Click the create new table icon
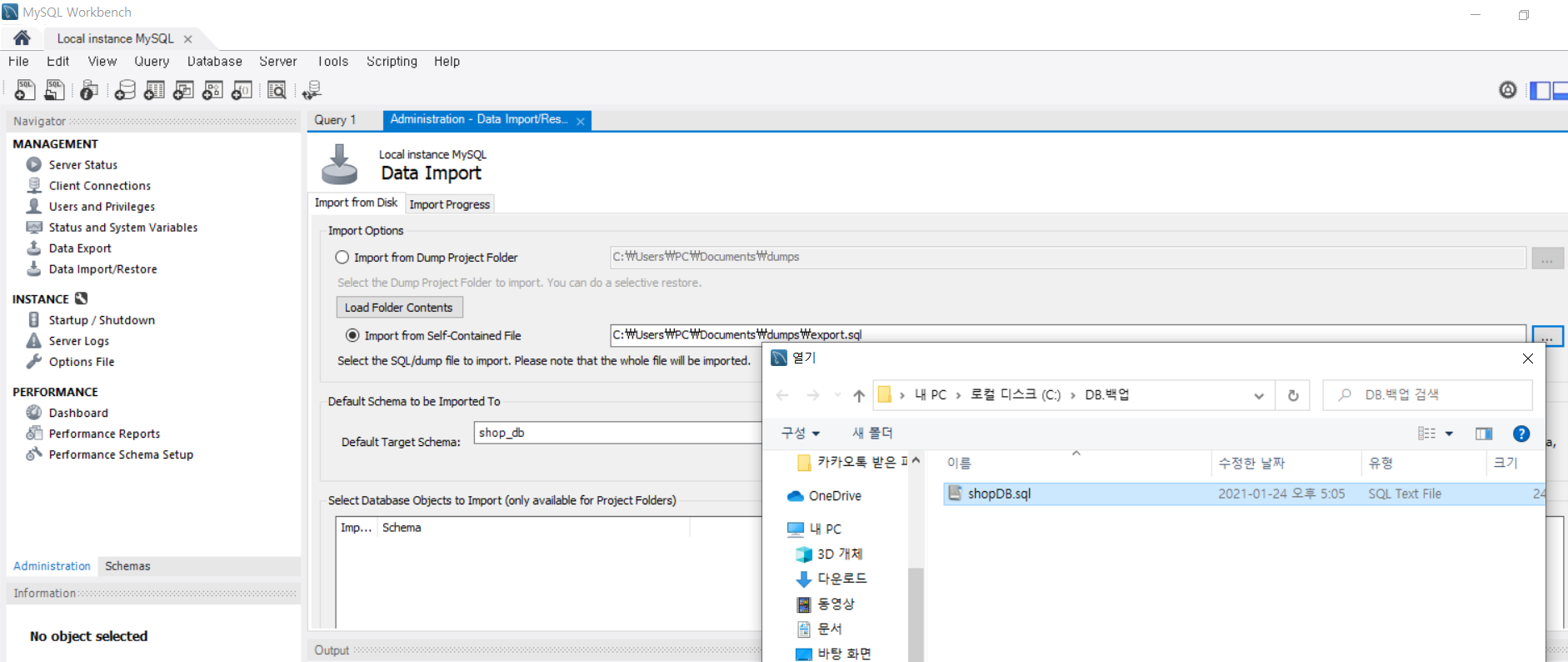Screen dimensions: 1568x662 pyautogui.click(x=154, y=90)
